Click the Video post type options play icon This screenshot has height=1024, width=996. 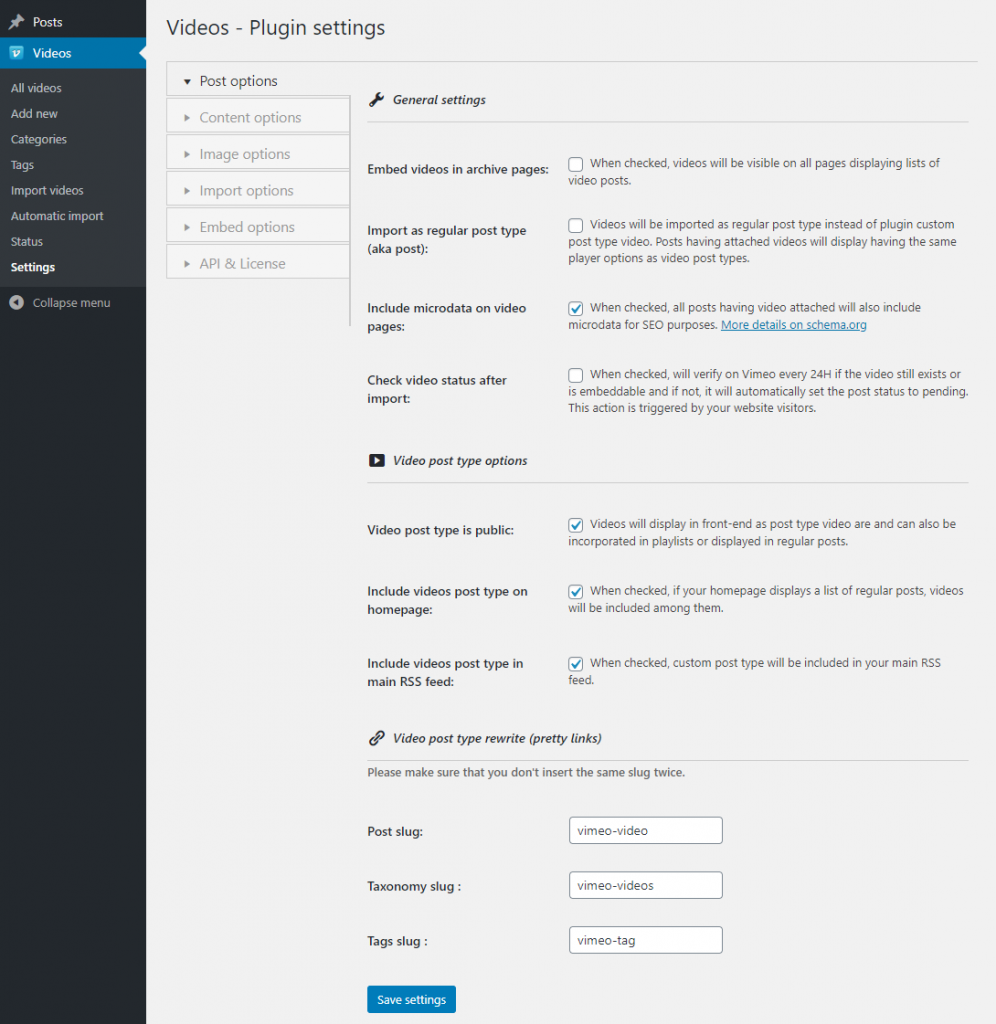tap(376, 460)
